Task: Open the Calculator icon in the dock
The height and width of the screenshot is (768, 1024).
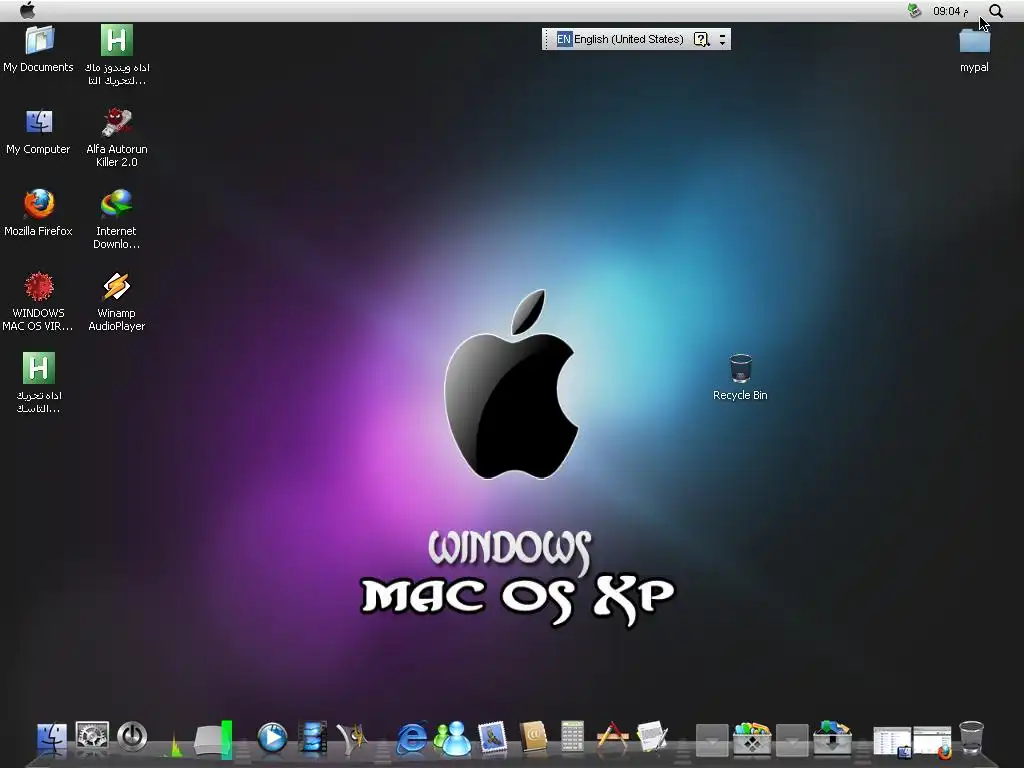Action: 572,737
